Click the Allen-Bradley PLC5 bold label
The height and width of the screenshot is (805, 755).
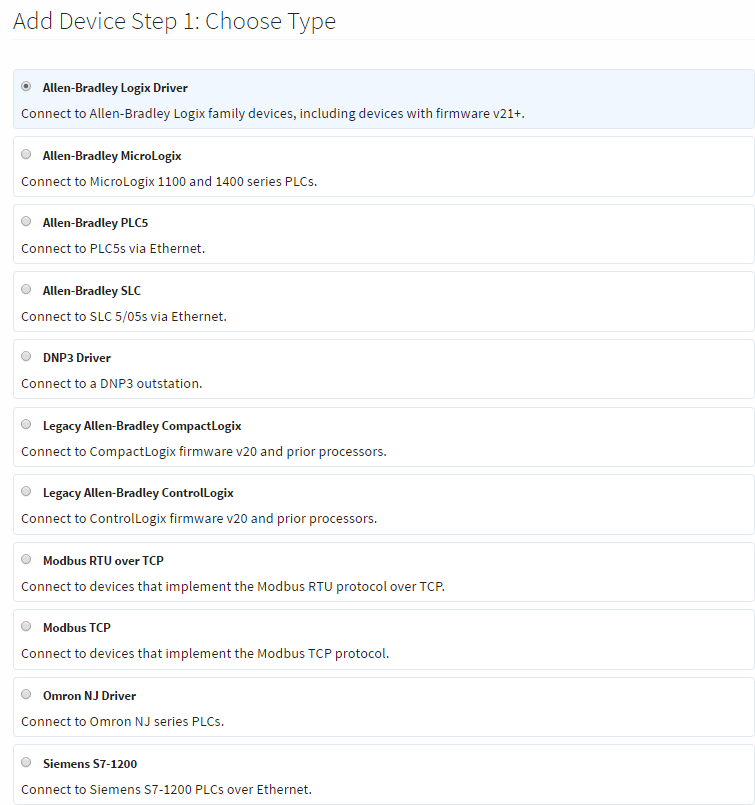tap(92, 222)
